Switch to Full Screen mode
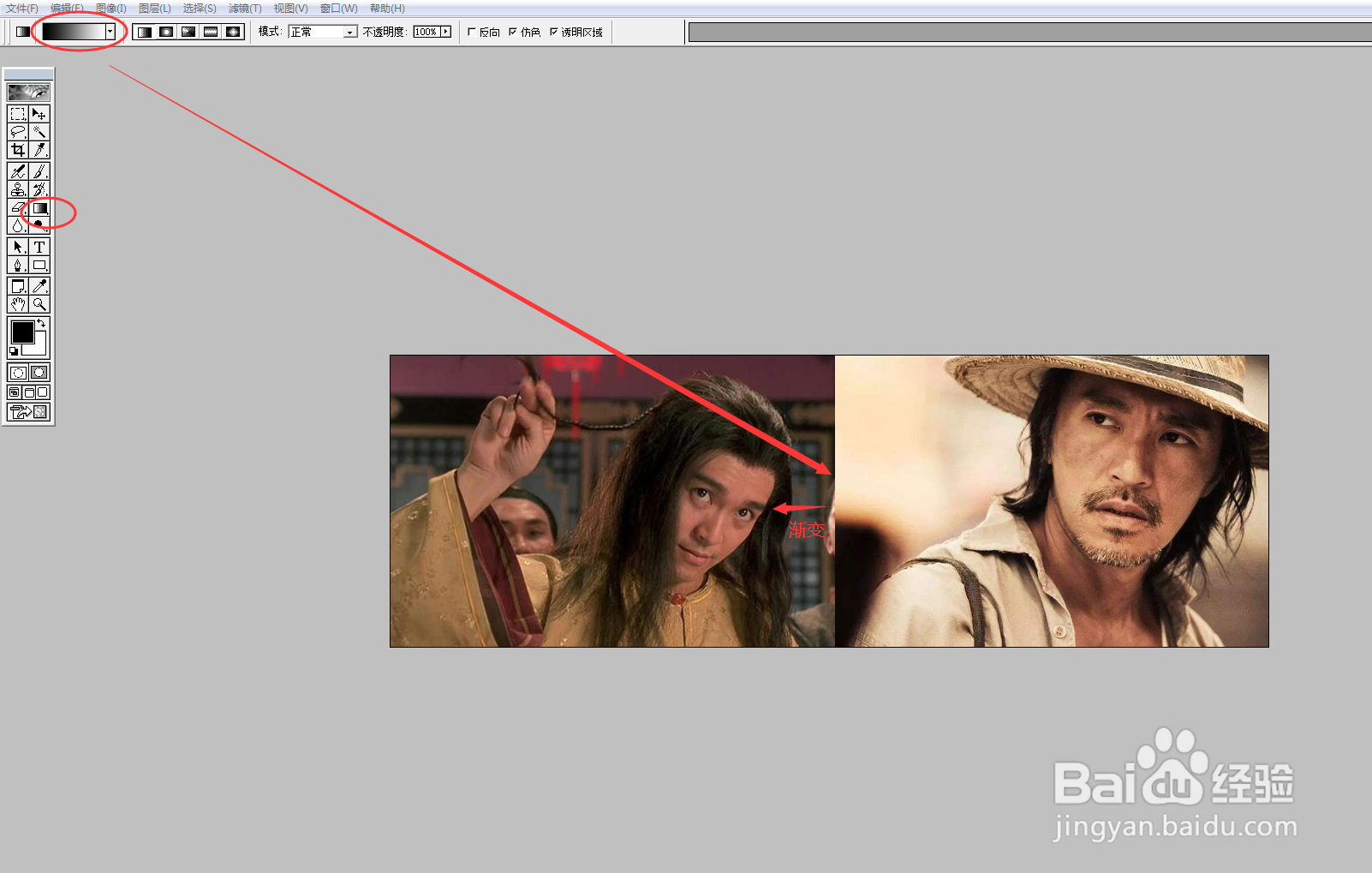The image size is (1372, 873). tap(43, 392)
